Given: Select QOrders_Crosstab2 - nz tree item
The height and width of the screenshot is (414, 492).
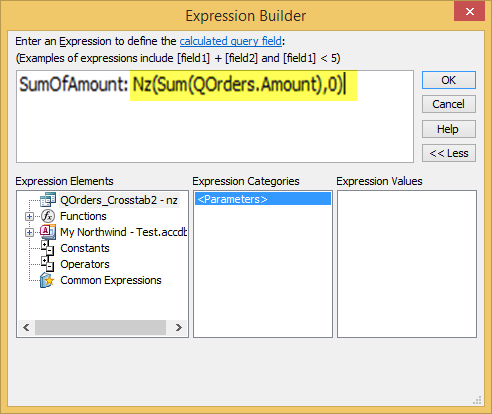Looking at the screenshot, I should tap(119, 200).
